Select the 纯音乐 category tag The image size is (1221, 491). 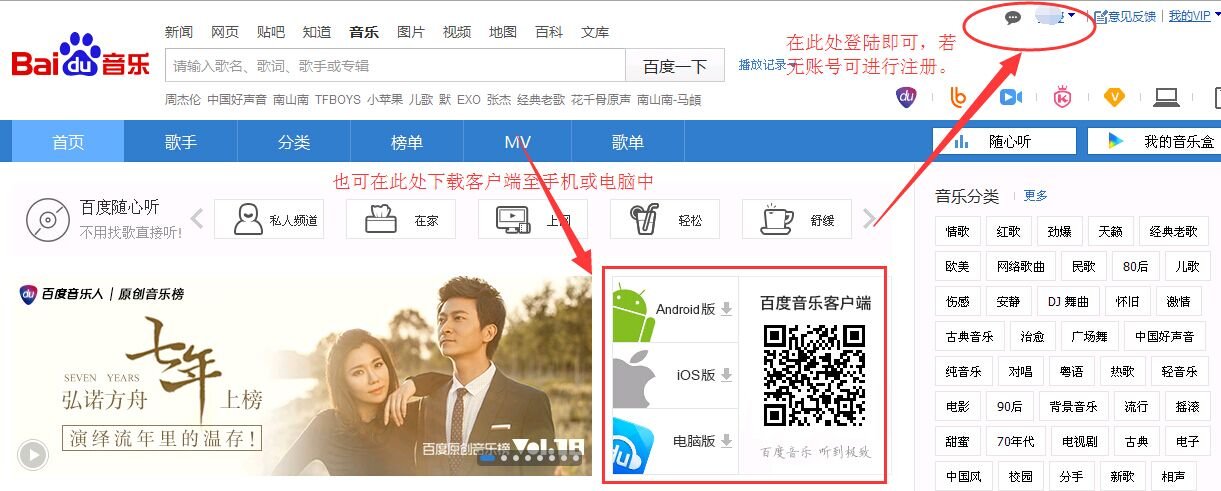point(964,372)
